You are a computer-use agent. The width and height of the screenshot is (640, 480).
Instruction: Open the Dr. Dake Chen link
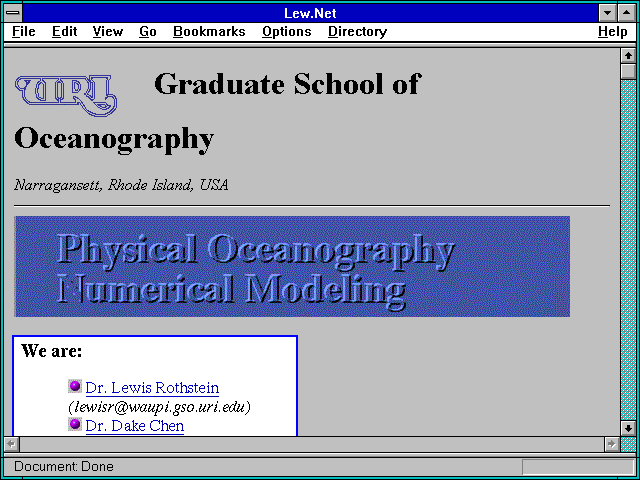pyautogui.click(x=135, y=425)
